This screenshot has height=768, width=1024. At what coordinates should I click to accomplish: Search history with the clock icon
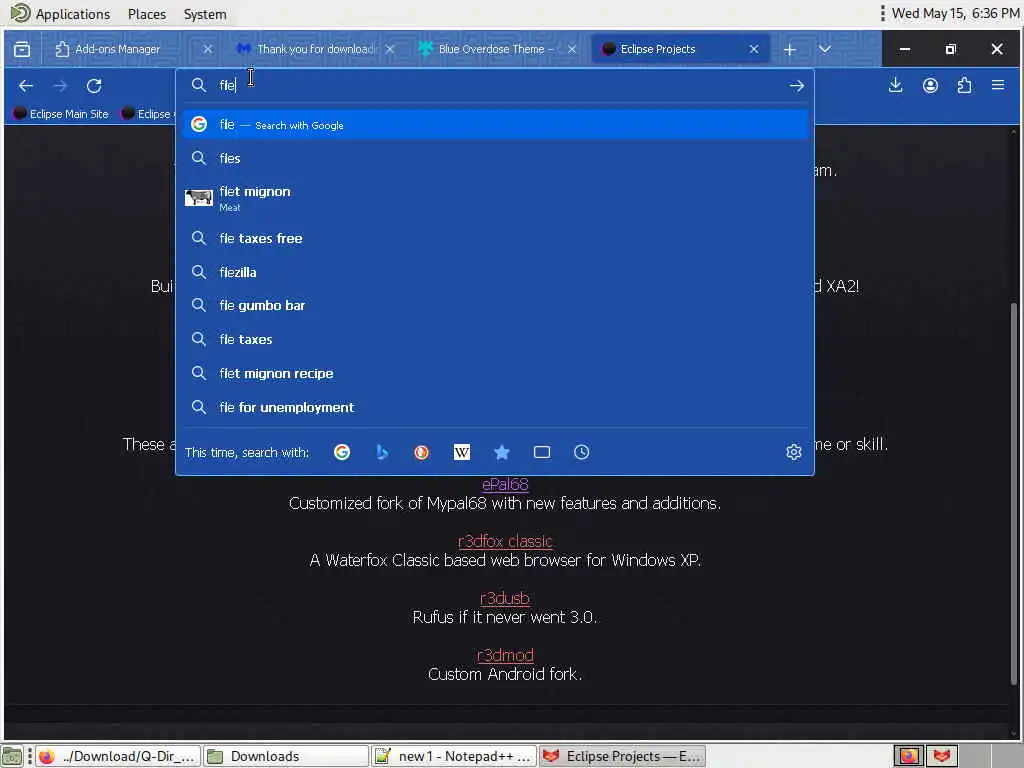tap(581, 452)
